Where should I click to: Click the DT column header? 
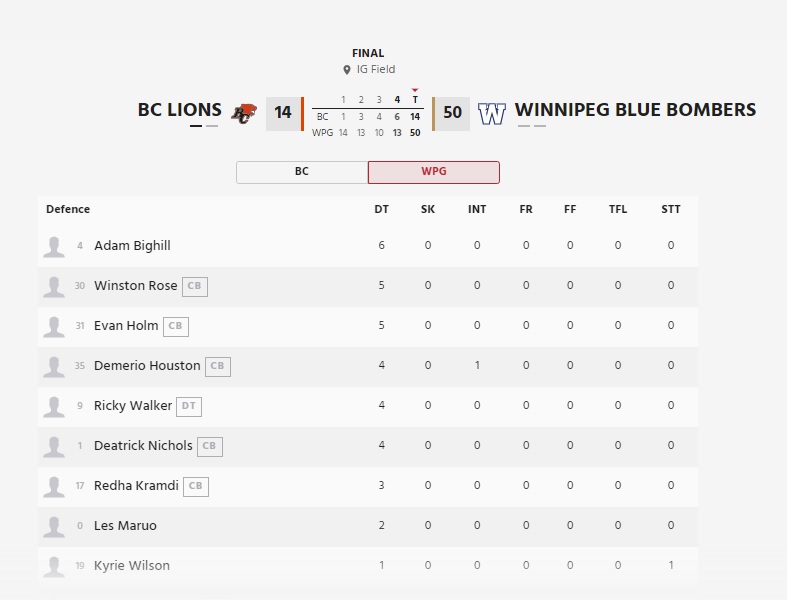(381, 210)
